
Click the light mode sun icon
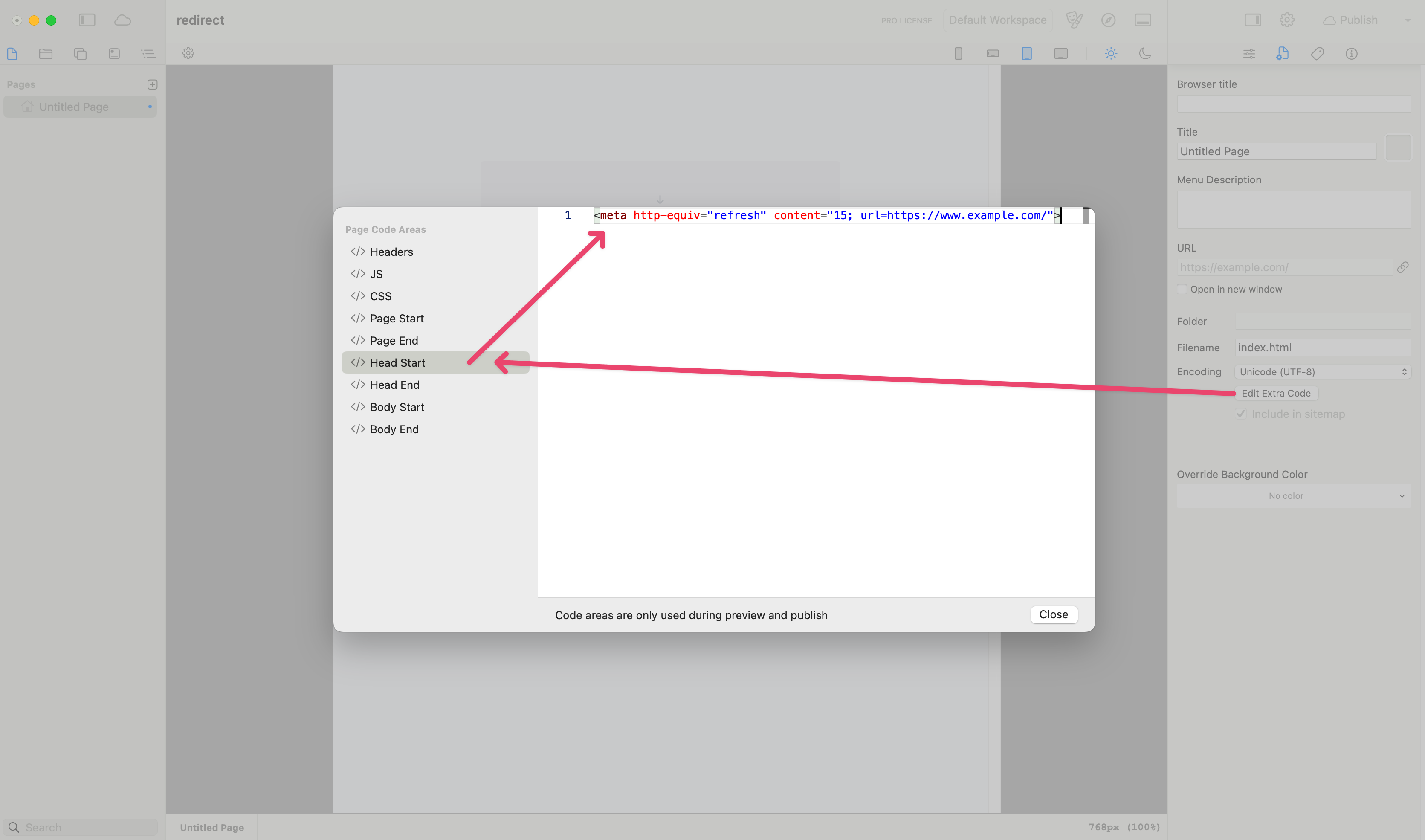[x=1110, y=54]
